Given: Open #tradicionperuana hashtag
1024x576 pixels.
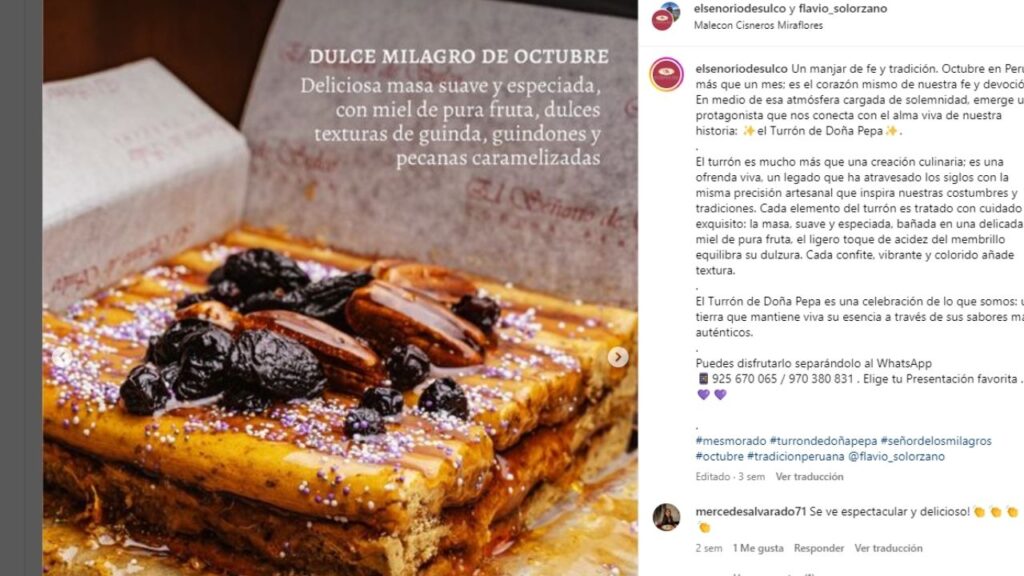Looking at the screenshot, I should [795, 456].
